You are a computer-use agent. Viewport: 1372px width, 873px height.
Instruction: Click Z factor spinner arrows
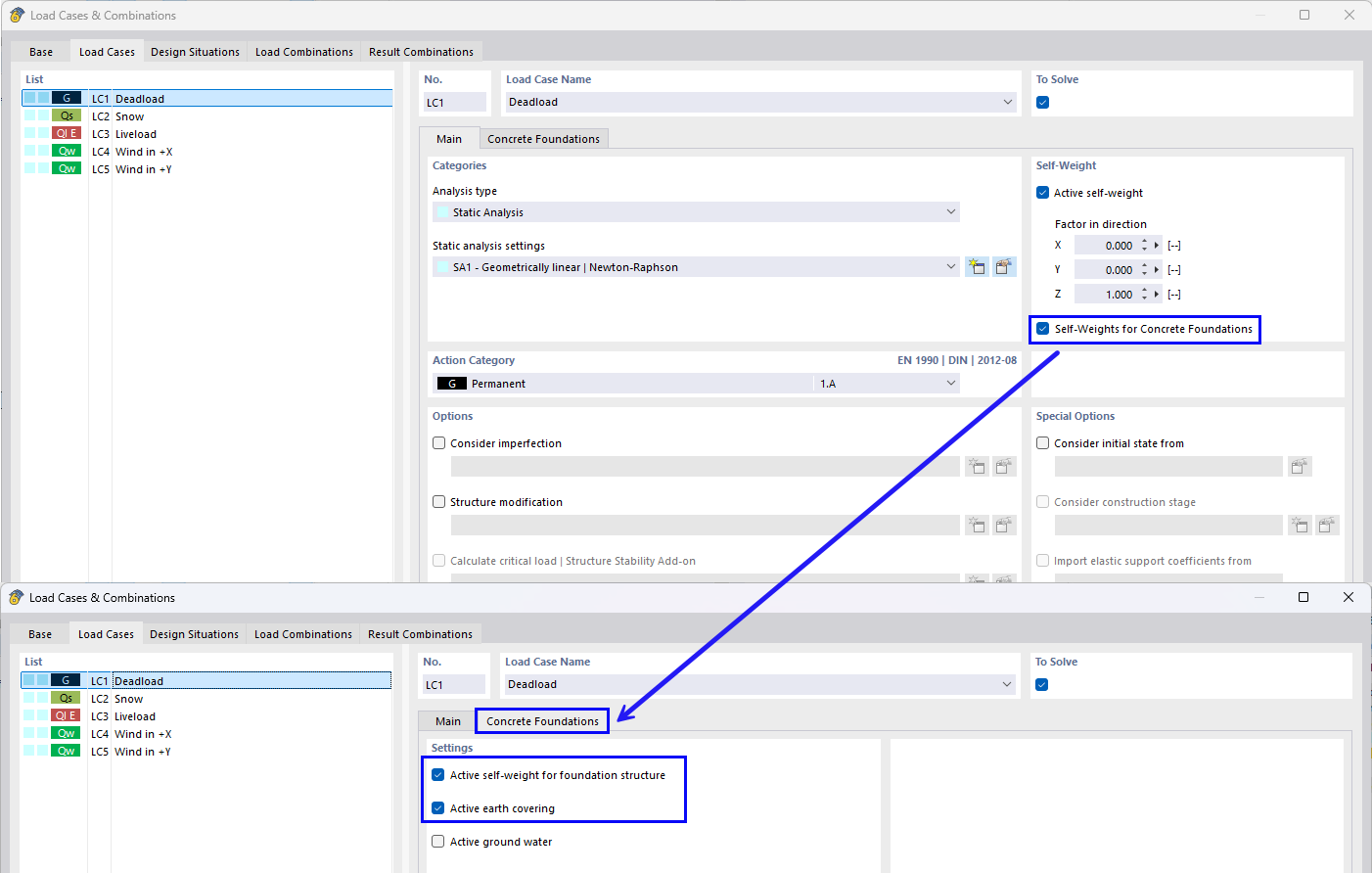click(x=1145, y=295)
